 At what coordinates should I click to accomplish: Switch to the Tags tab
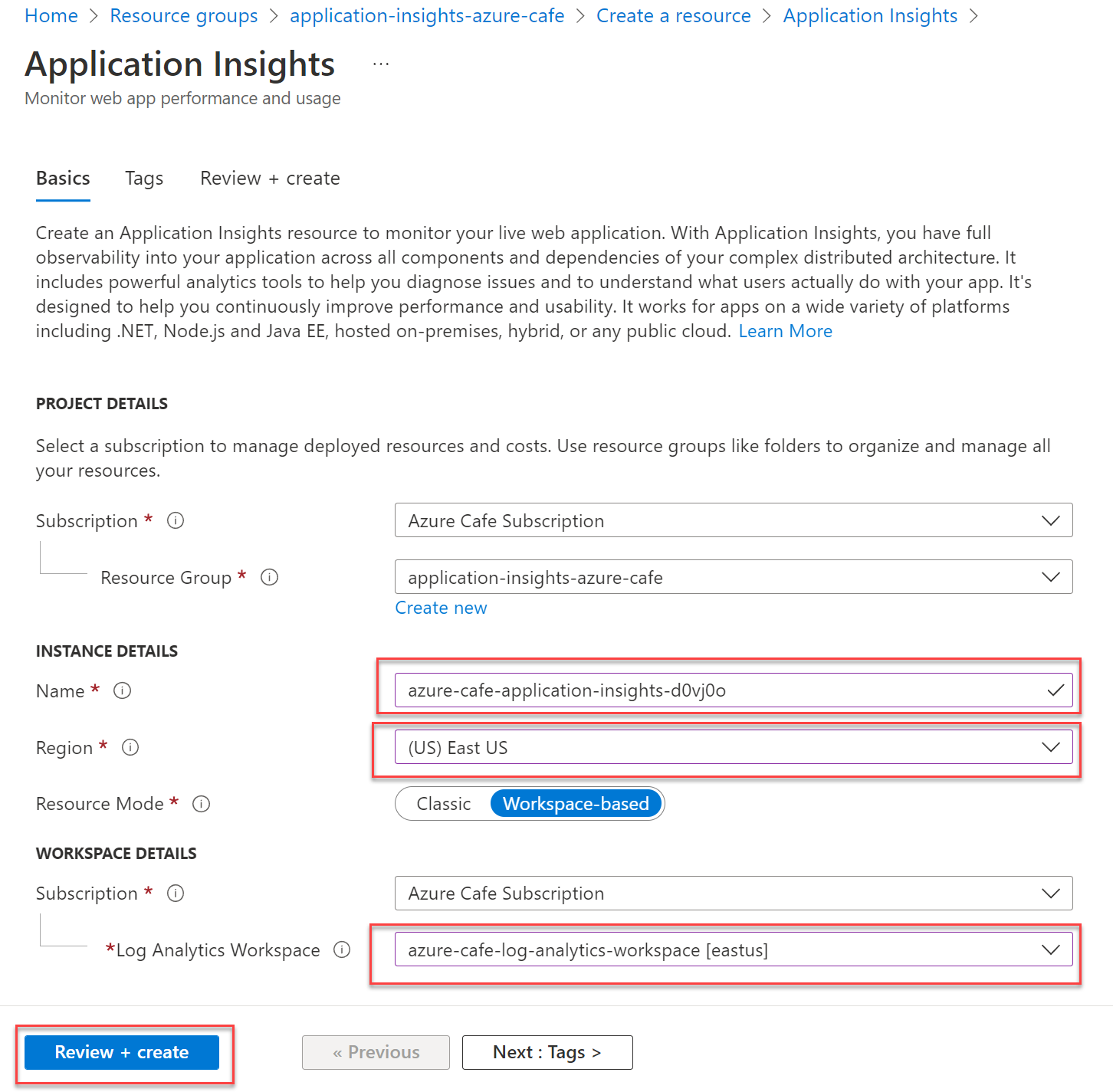click(x=144, y=179)
